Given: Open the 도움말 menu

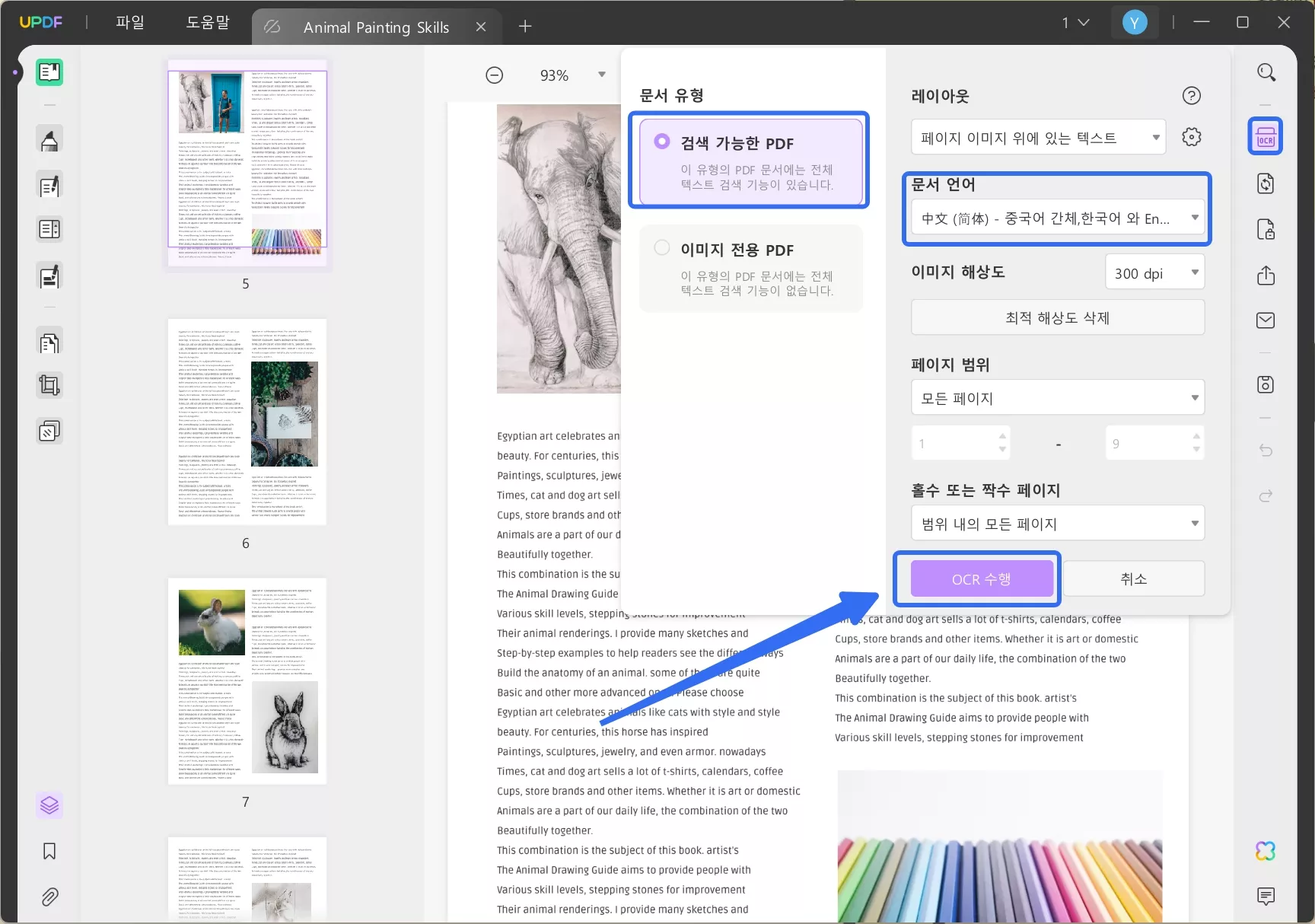Looking at the screenshot, I should click(208, 23).
